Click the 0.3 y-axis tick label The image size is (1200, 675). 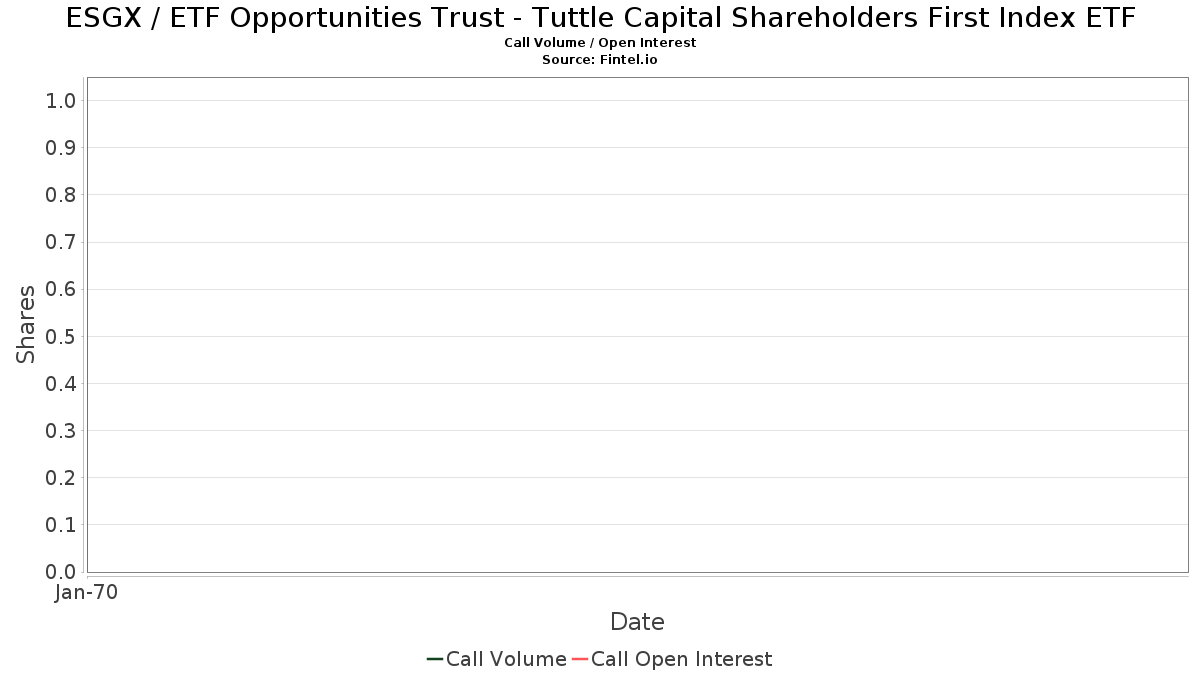coord(61,430)
